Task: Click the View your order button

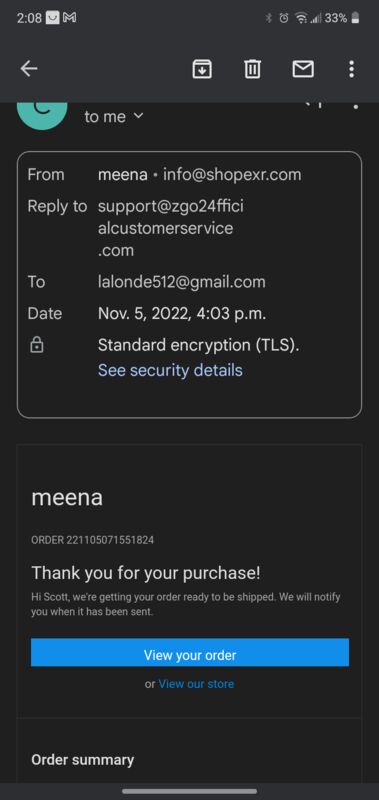Action: click(190, 652)
